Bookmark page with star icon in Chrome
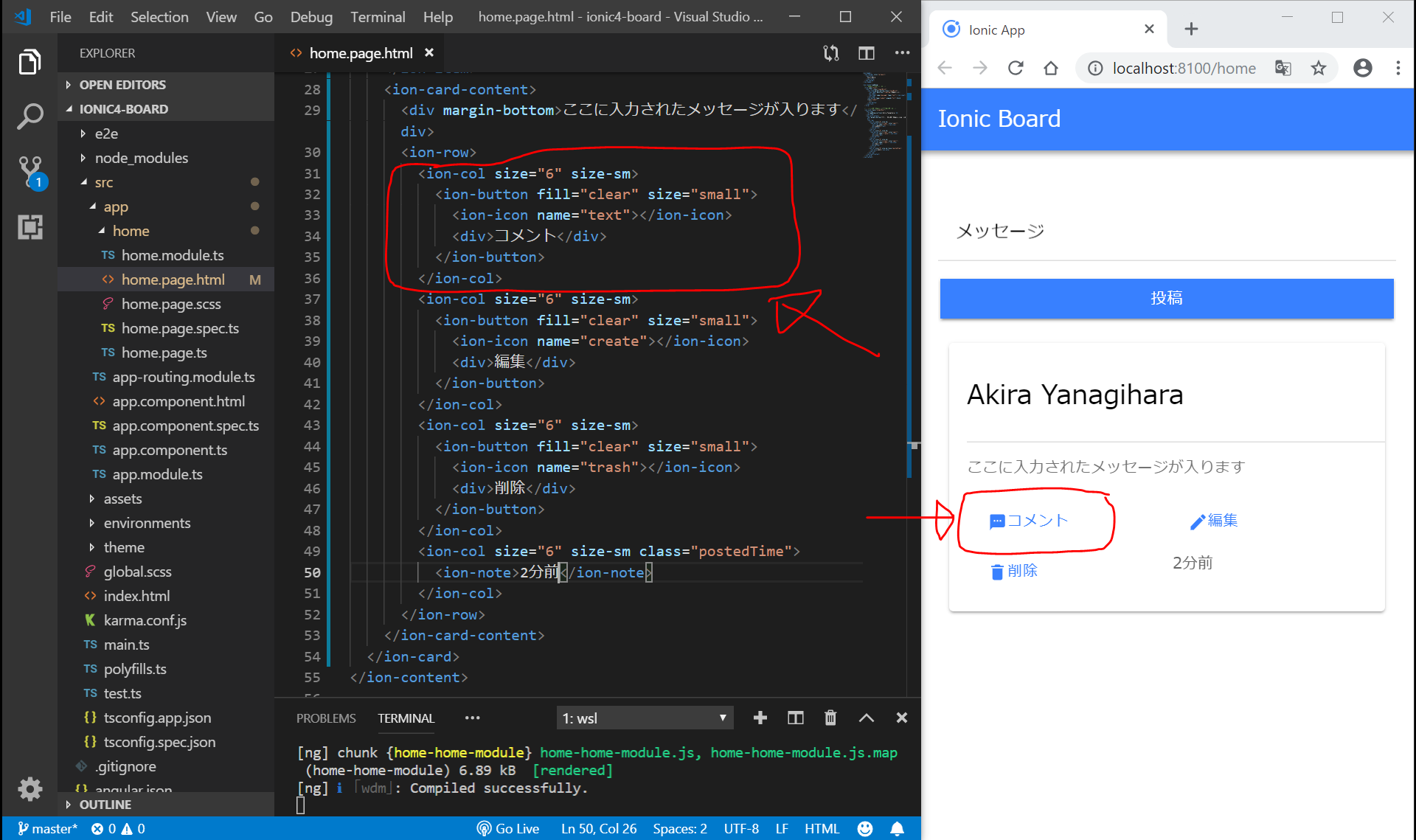1416x840 pixels. (1319, 69)
